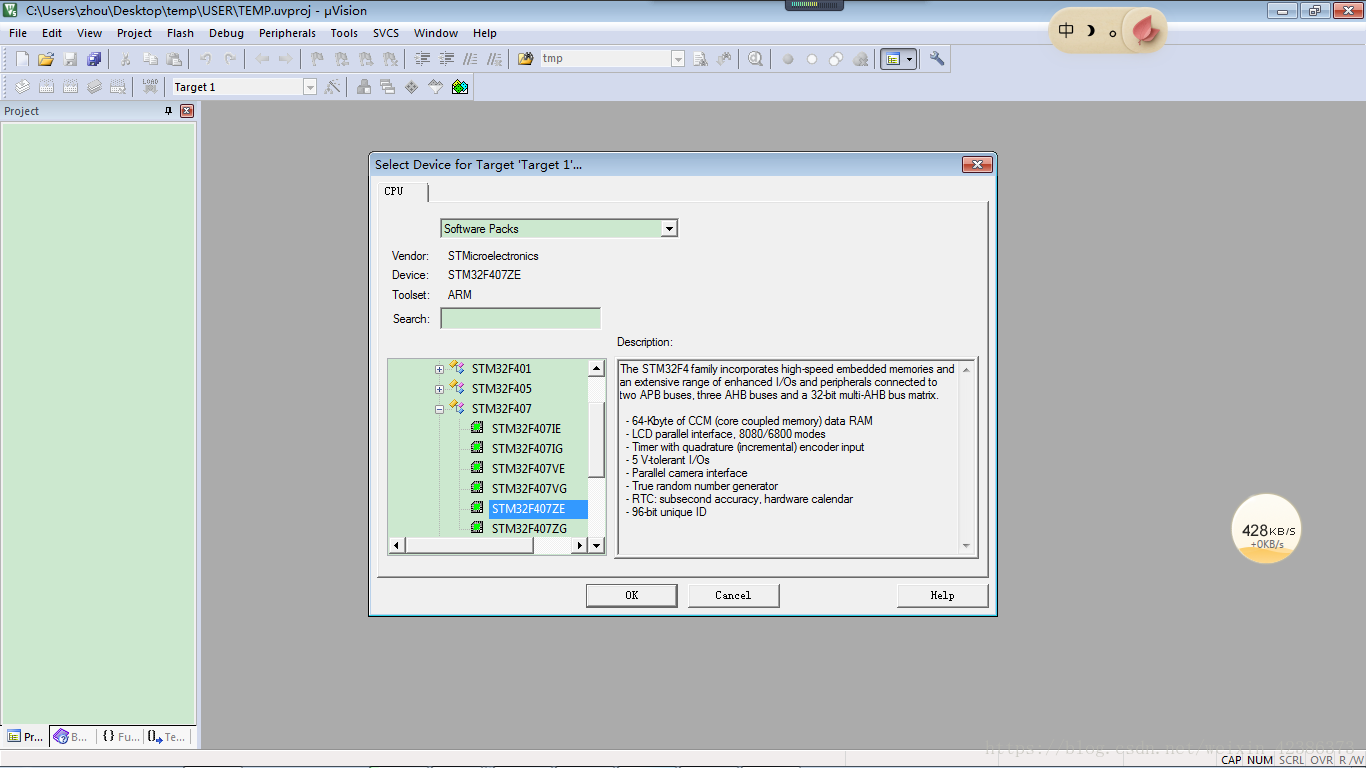Click the Cancel button
The height and width of the screenshot is (768, 1366).
point(733,595)
